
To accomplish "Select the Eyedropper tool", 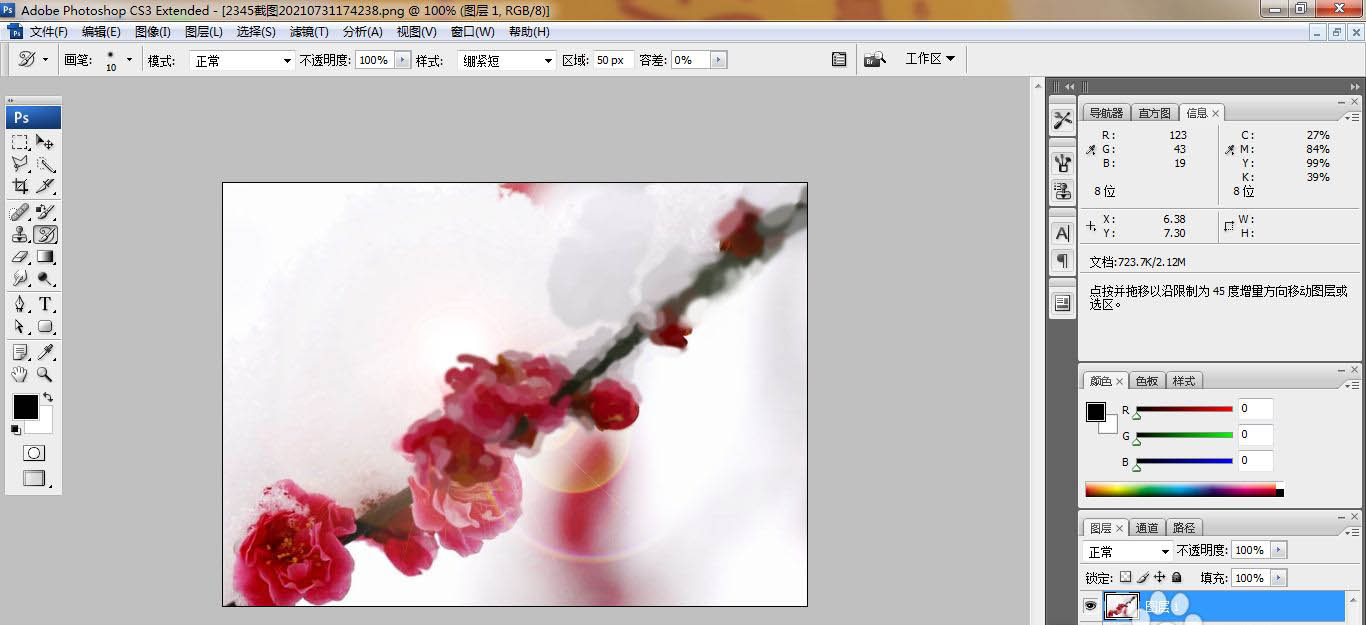I will coord(46,352).
